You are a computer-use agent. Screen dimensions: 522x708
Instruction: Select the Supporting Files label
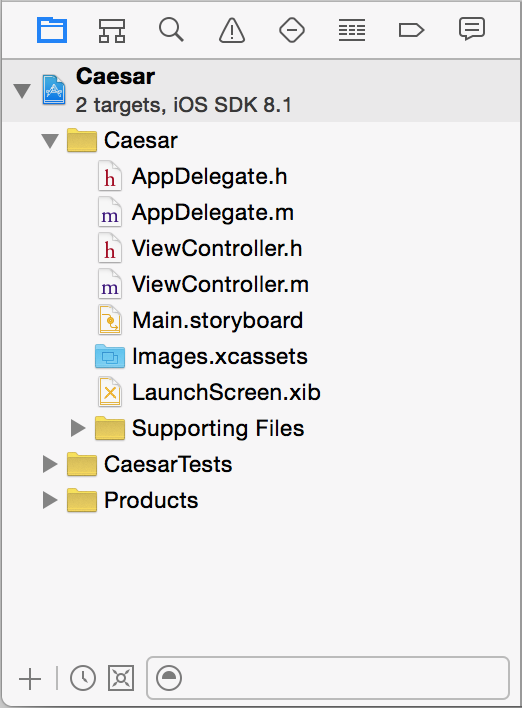click(218, 428)
